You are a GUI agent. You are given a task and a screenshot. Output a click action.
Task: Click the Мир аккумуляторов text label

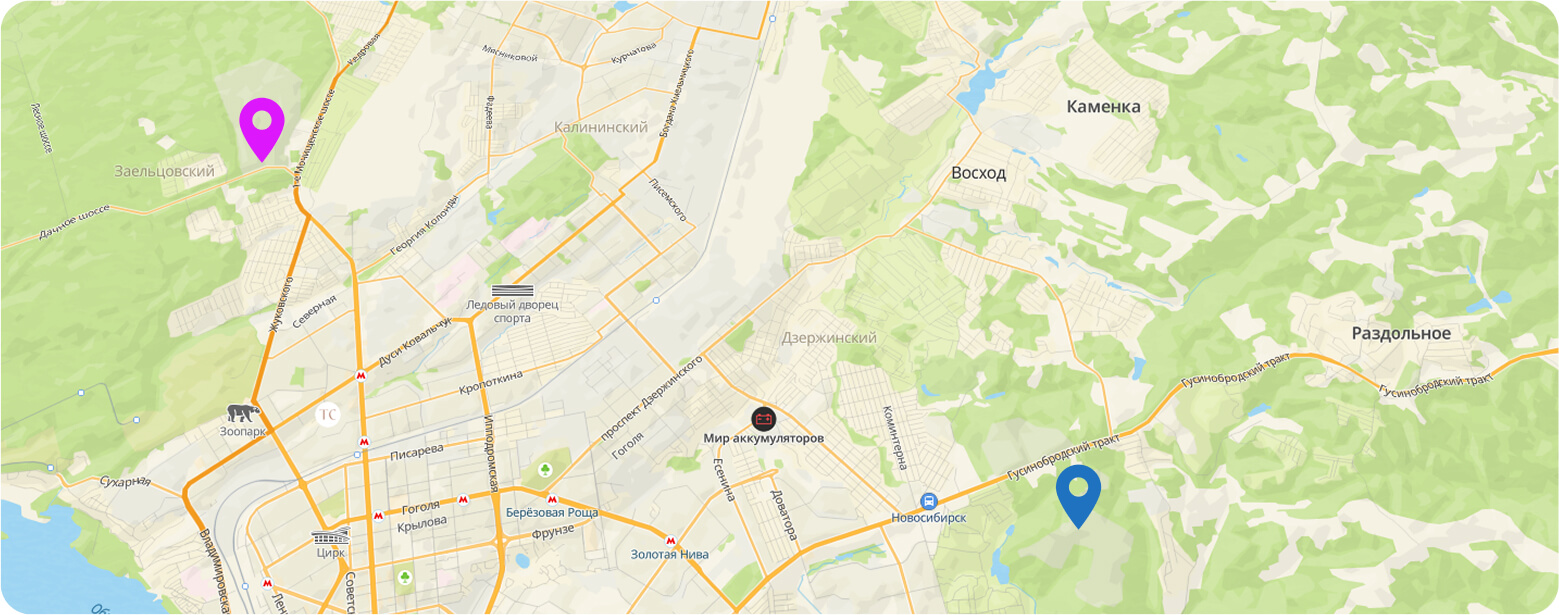[763, 439]
